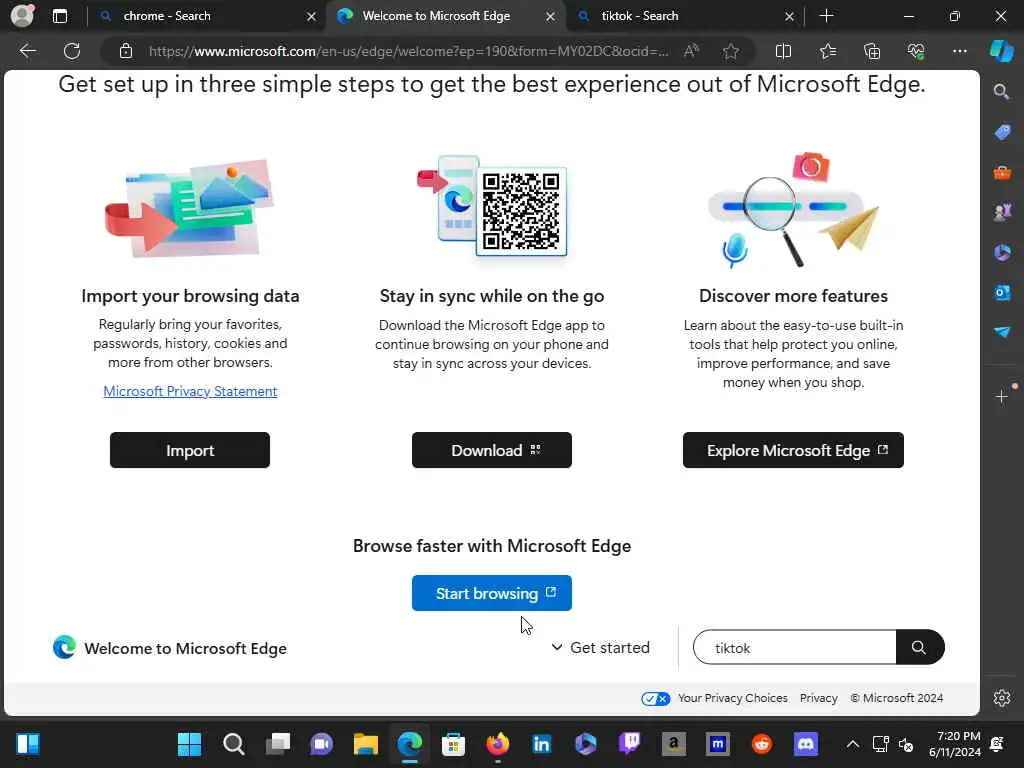Open sidebar Drop paper plane icon
The image size is (1024, 768).
[x=1002, y=332]
